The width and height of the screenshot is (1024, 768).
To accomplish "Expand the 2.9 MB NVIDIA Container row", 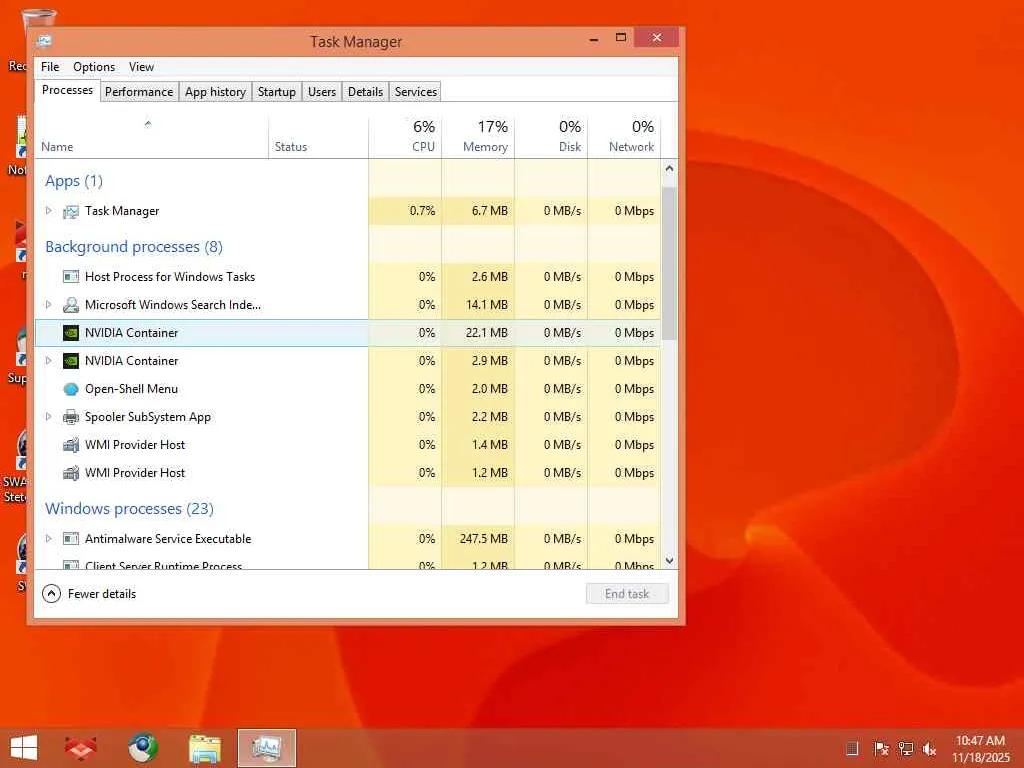I will click(48, 360).
